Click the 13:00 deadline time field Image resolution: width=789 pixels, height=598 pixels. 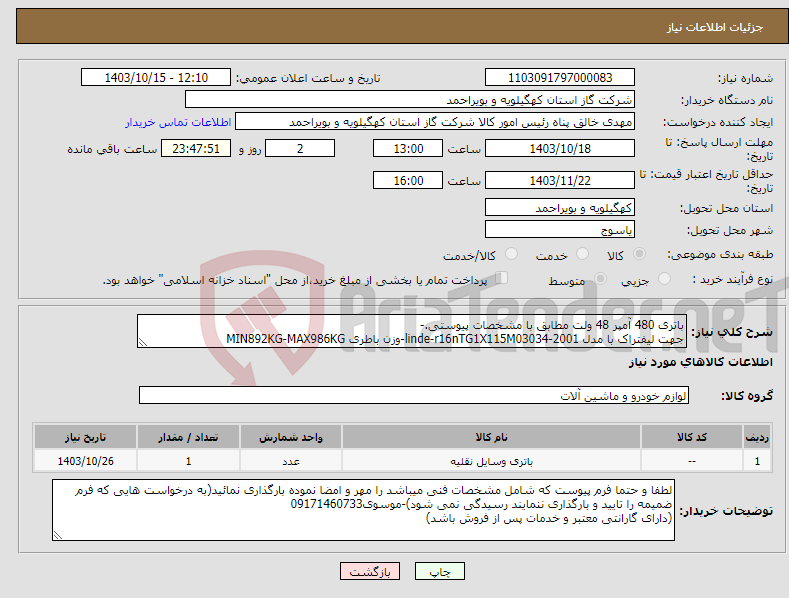pyautogui.click(x=408, y=148)
